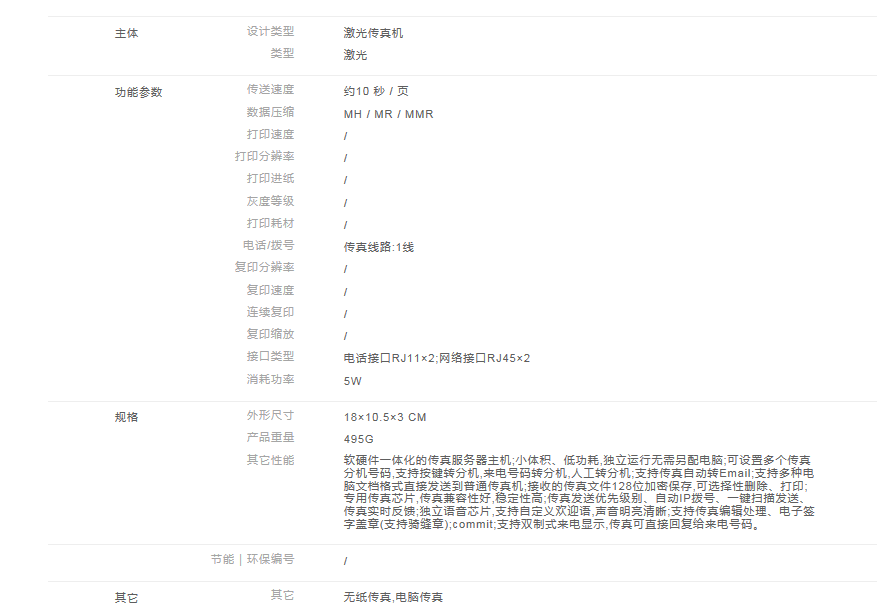Click the 设计类型 label

point(270,32)
